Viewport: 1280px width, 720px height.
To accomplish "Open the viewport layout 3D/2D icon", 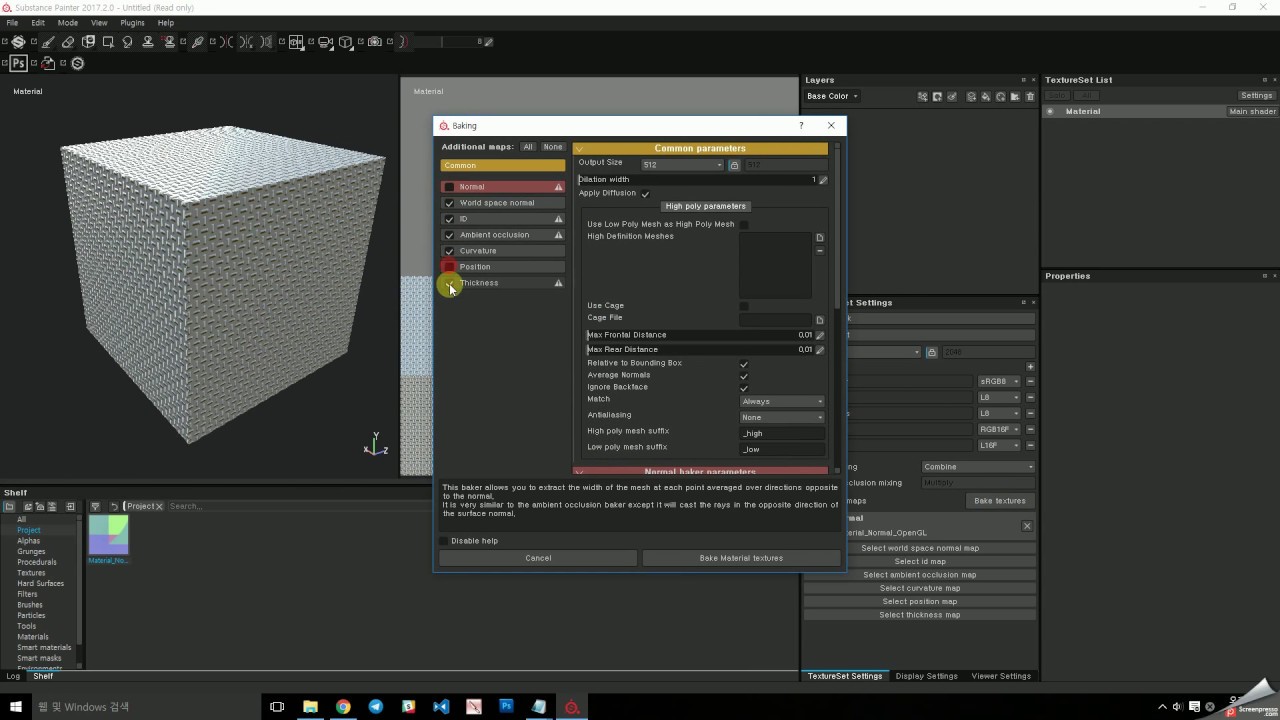I will 296,42.
